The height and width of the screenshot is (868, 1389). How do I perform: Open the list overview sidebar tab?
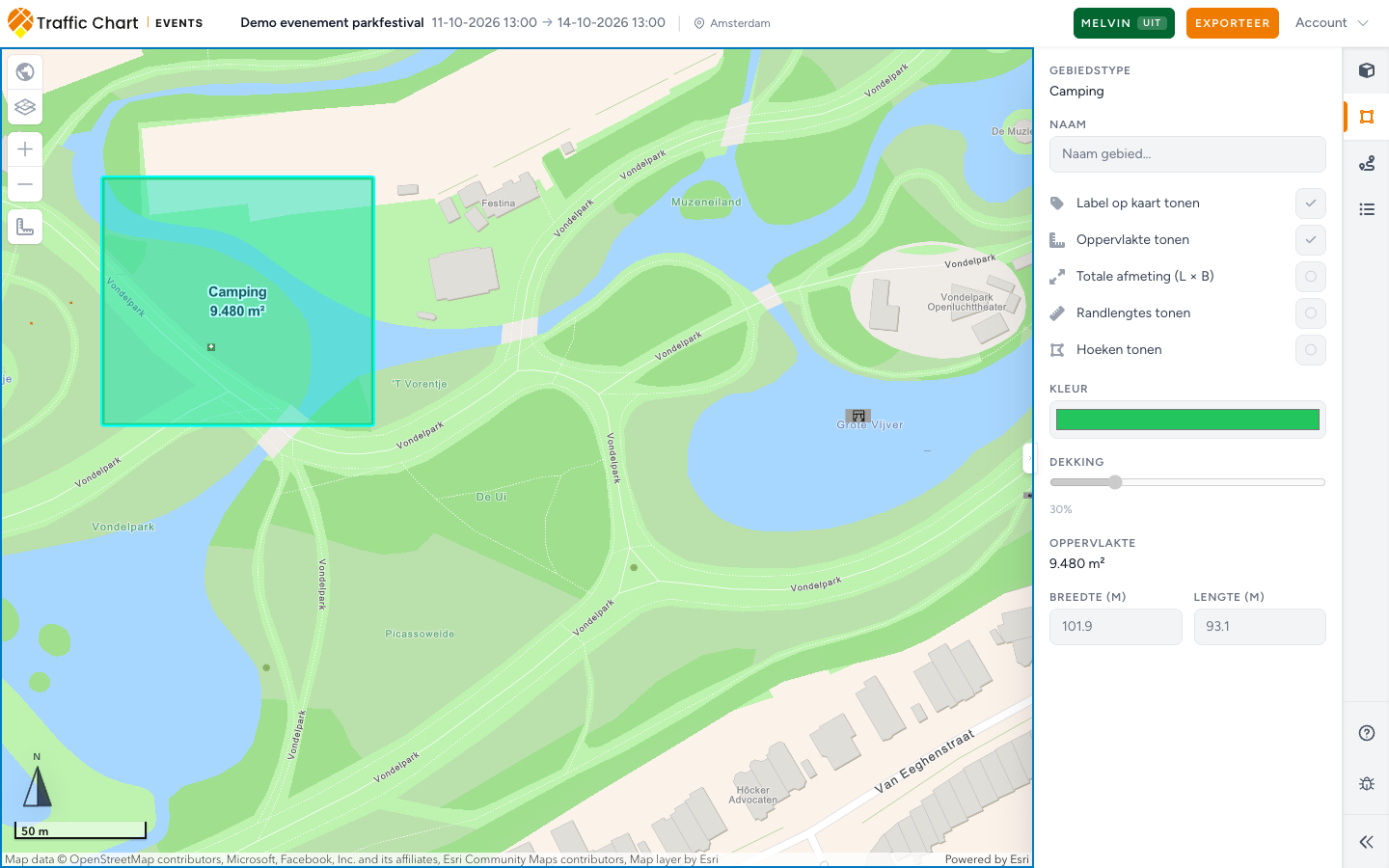[x=1367, y=209]
